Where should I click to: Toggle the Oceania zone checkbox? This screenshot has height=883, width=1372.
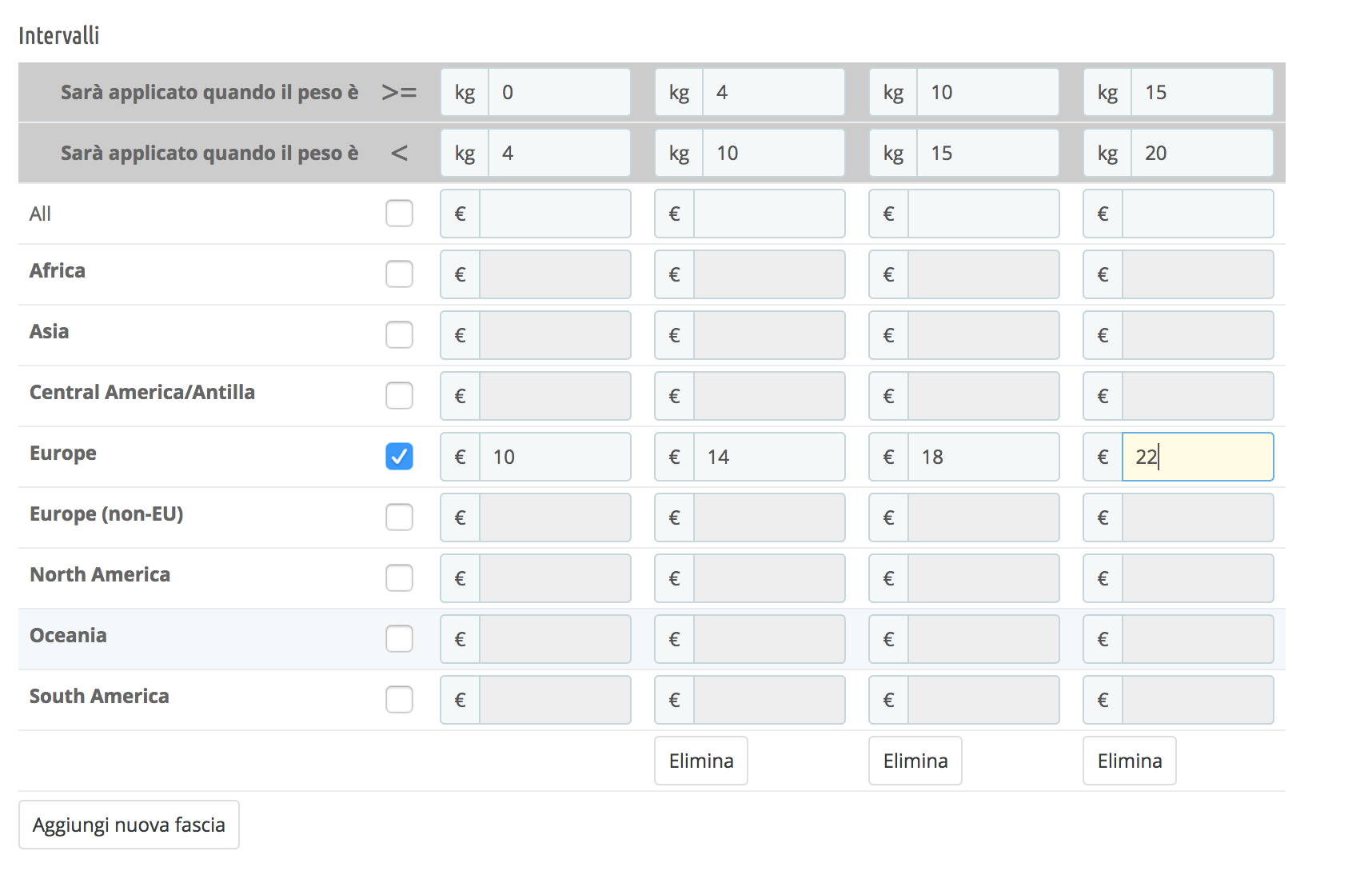tap(399, 639)
